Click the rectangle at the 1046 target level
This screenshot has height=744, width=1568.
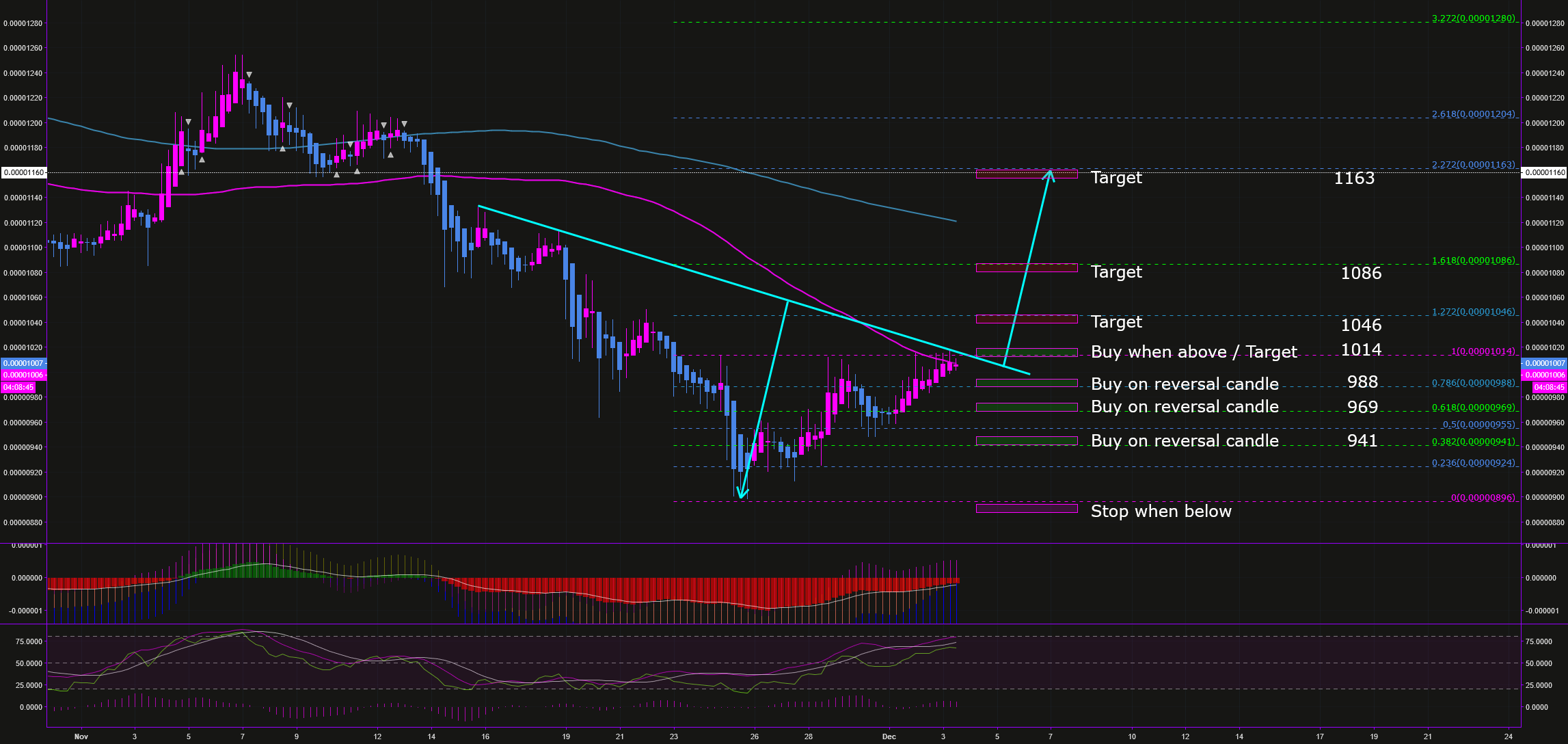(1027, 319)
